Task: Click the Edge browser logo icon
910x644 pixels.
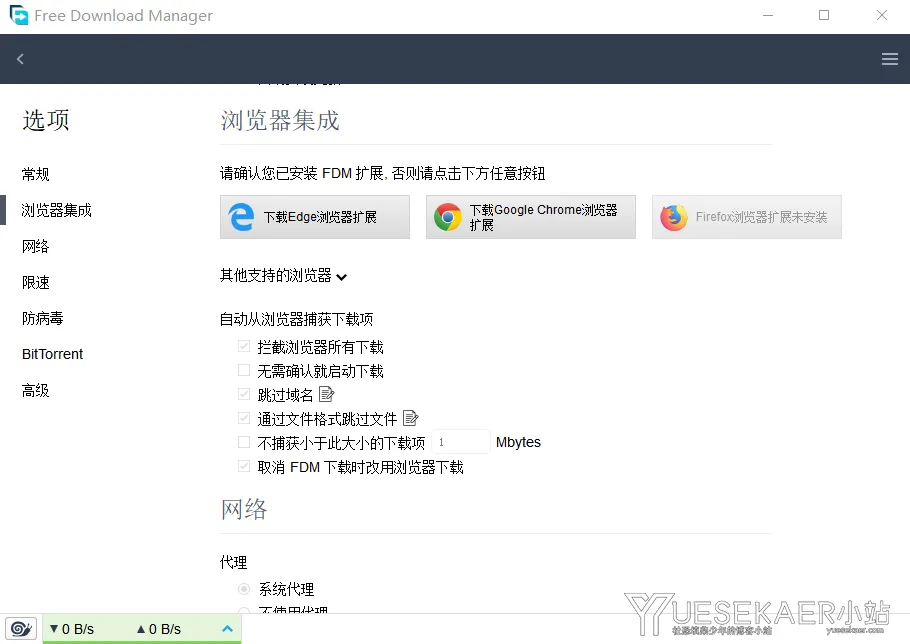Action: click(x=241, y=216)
